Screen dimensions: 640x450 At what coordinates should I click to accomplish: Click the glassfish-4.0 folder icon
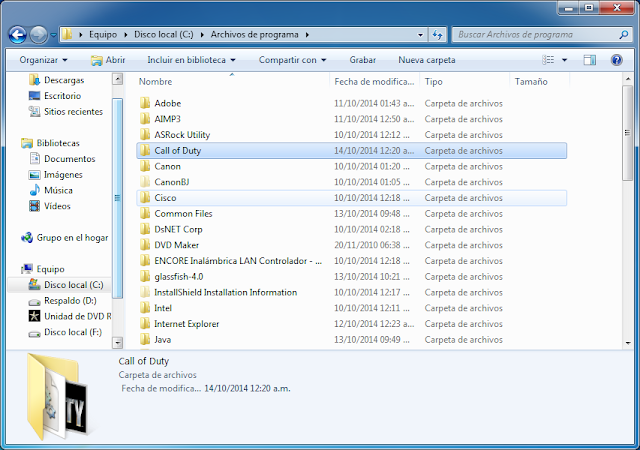tap(145, 277)
